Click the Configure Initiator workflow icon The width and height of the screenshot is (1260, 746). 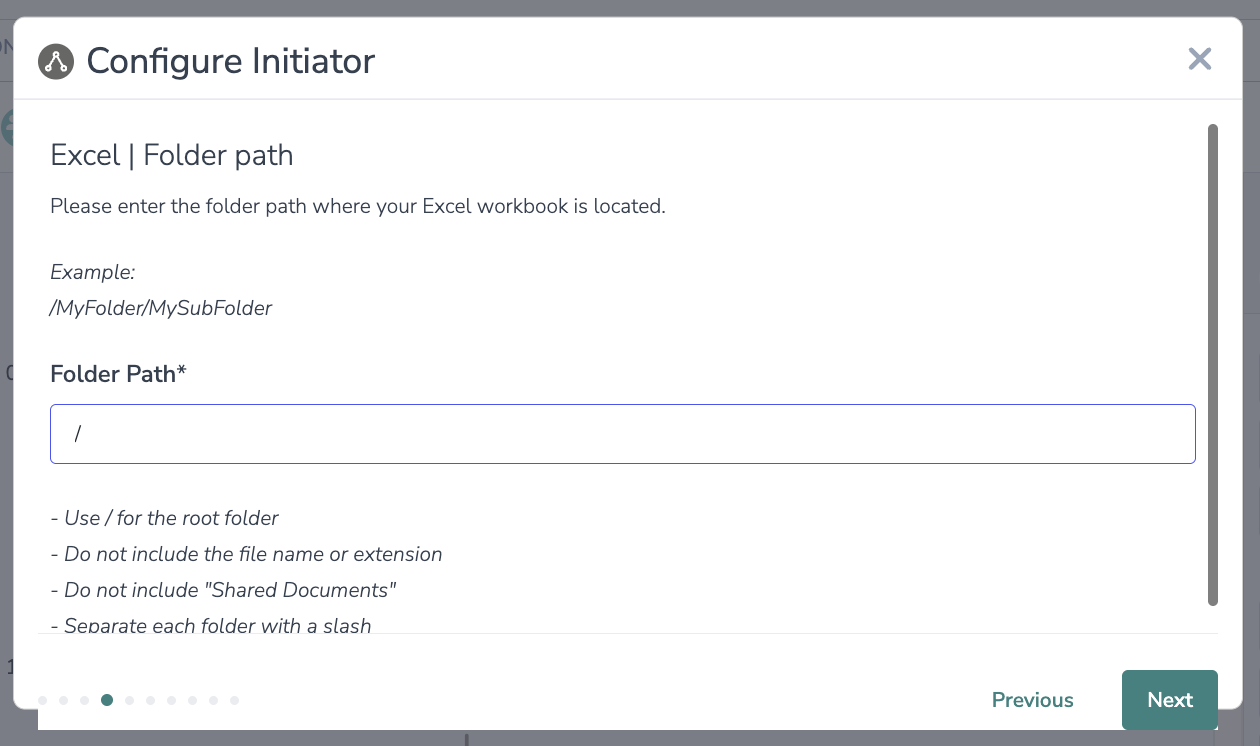point(56,61)
